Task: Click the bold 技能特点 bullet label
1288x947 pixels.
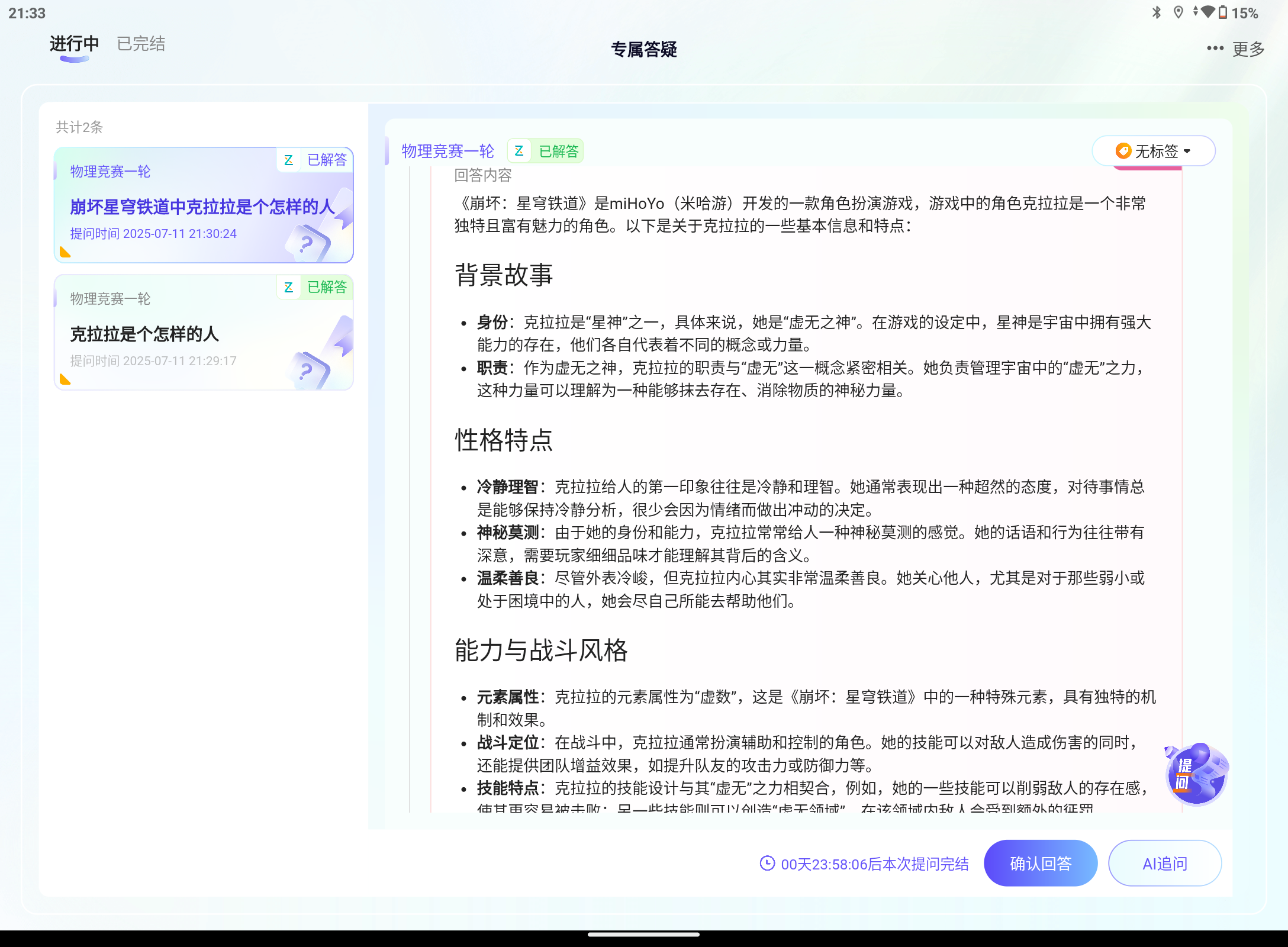Action: (x=508, y=788)
